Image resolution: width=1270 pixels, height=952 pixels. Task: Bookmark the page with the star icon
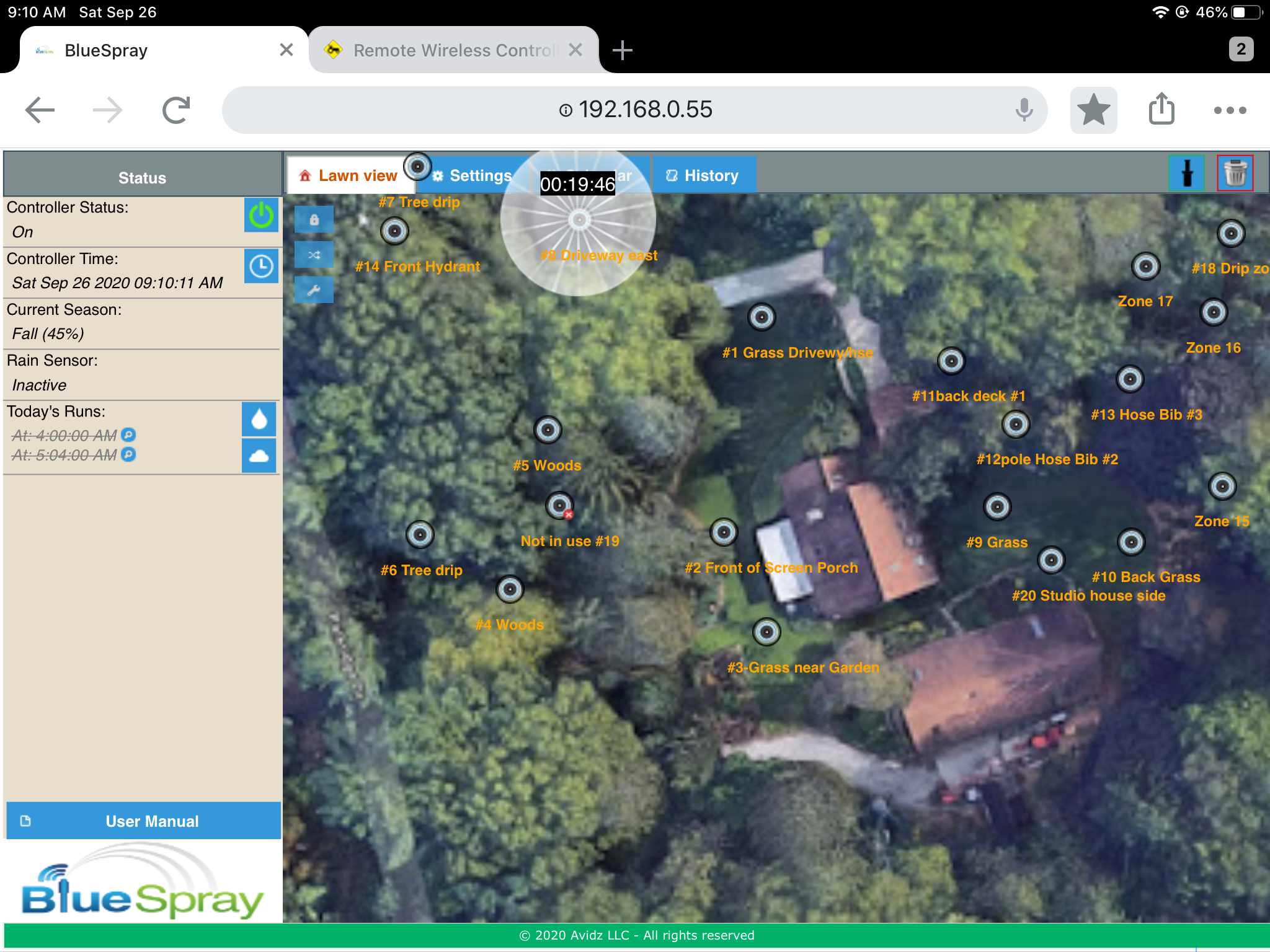[x=1093, y=110]
